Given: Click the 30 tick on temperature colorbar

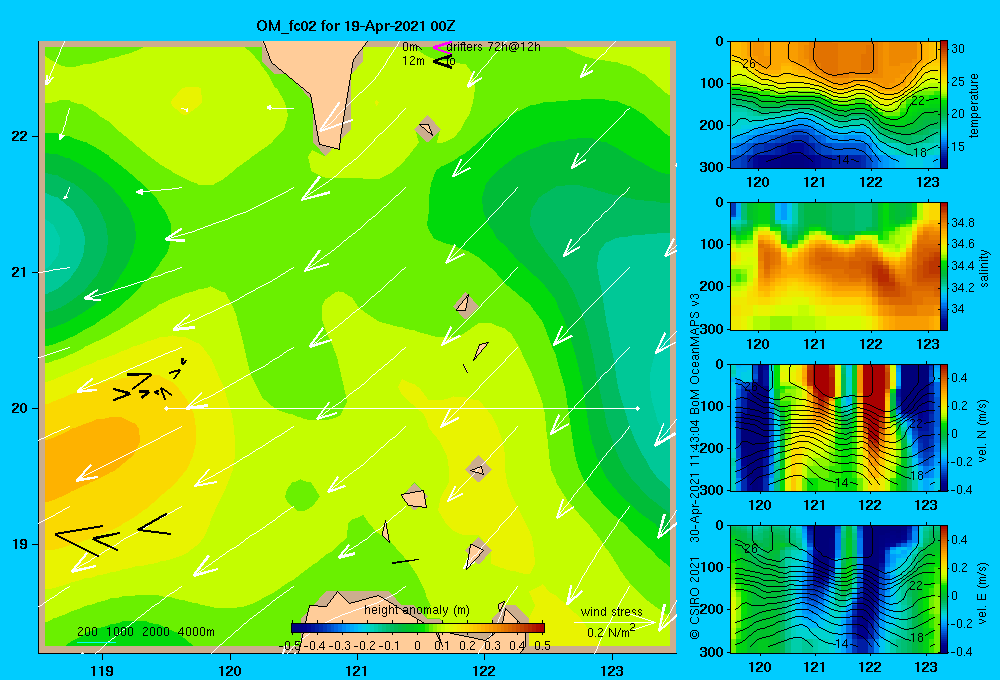Looking at the screenshot, I should click(x=957, y=48).
